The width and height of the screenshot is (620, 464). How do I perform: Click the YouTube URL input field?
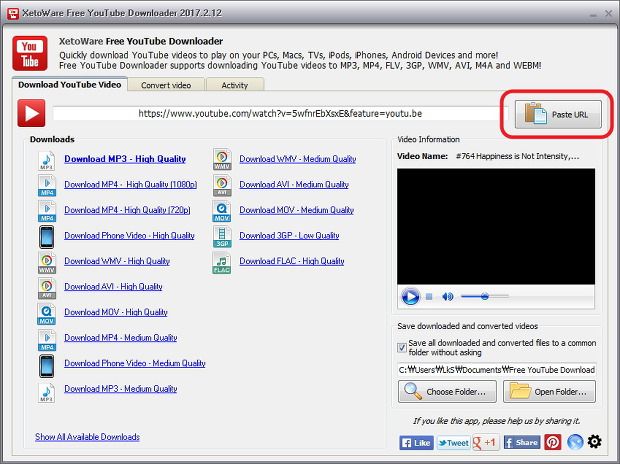280,114
